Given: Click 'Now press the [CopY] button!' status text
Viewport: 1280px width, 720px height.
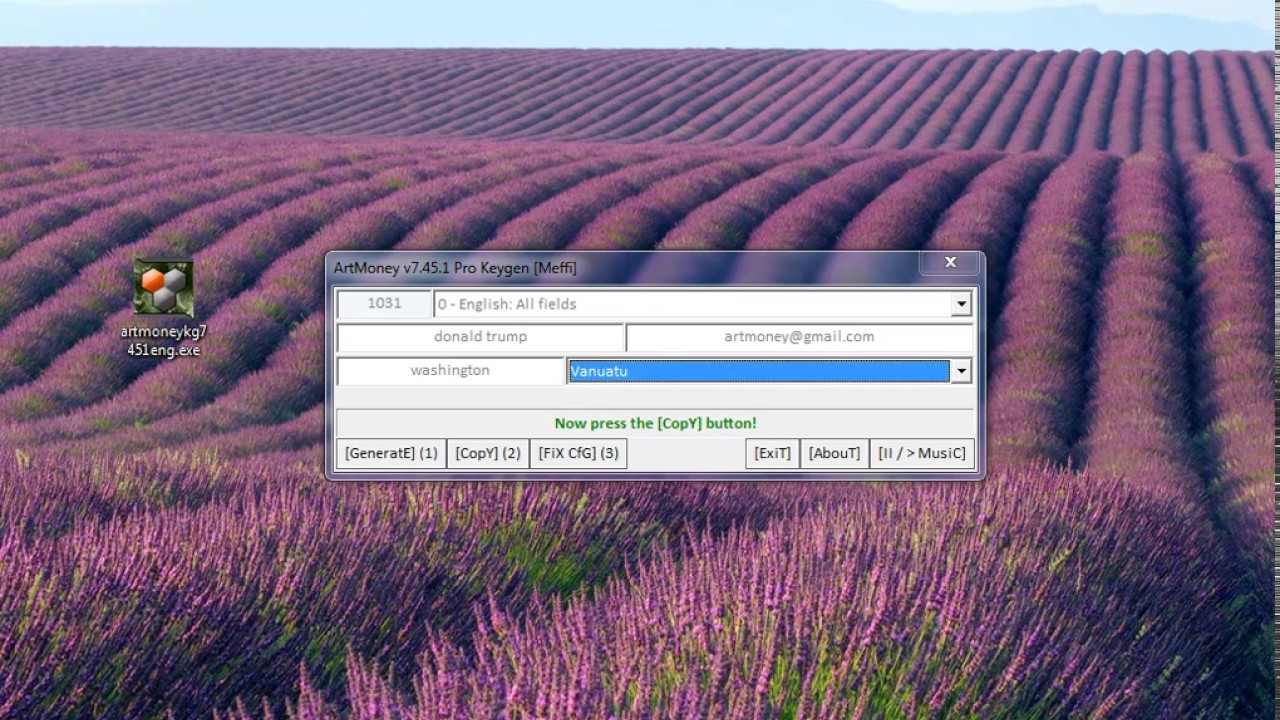Looking at the screenshot, I should pos(655,423).
